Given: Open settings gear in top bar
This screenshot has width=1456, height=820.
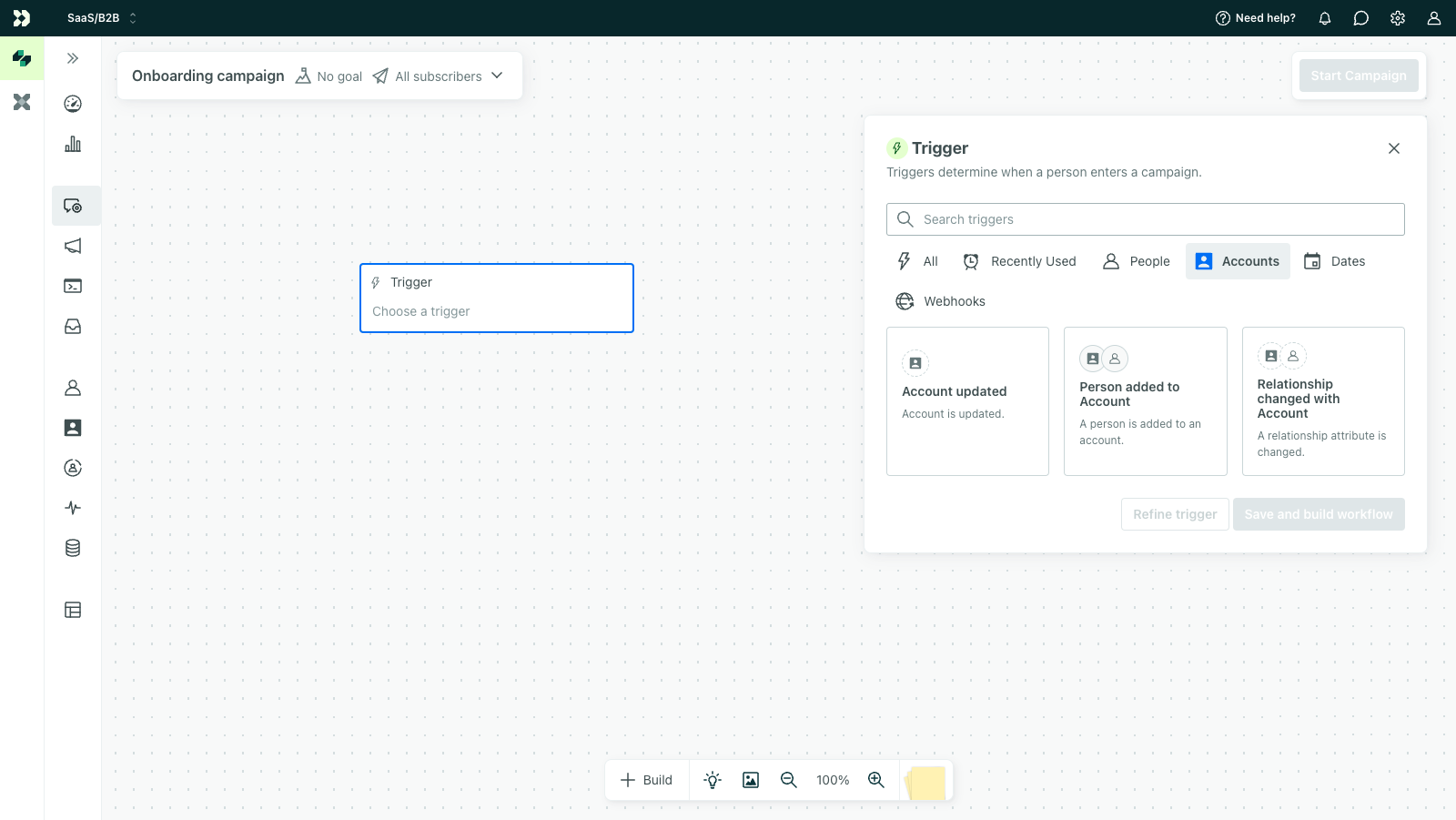Looking at the screenshot, I should (1398, 18).
